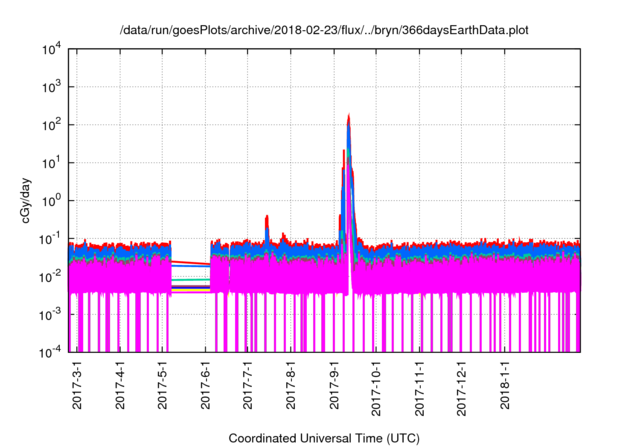
Task: Click the 2017-12-1 date tick label
Action: tap(462, 388)
